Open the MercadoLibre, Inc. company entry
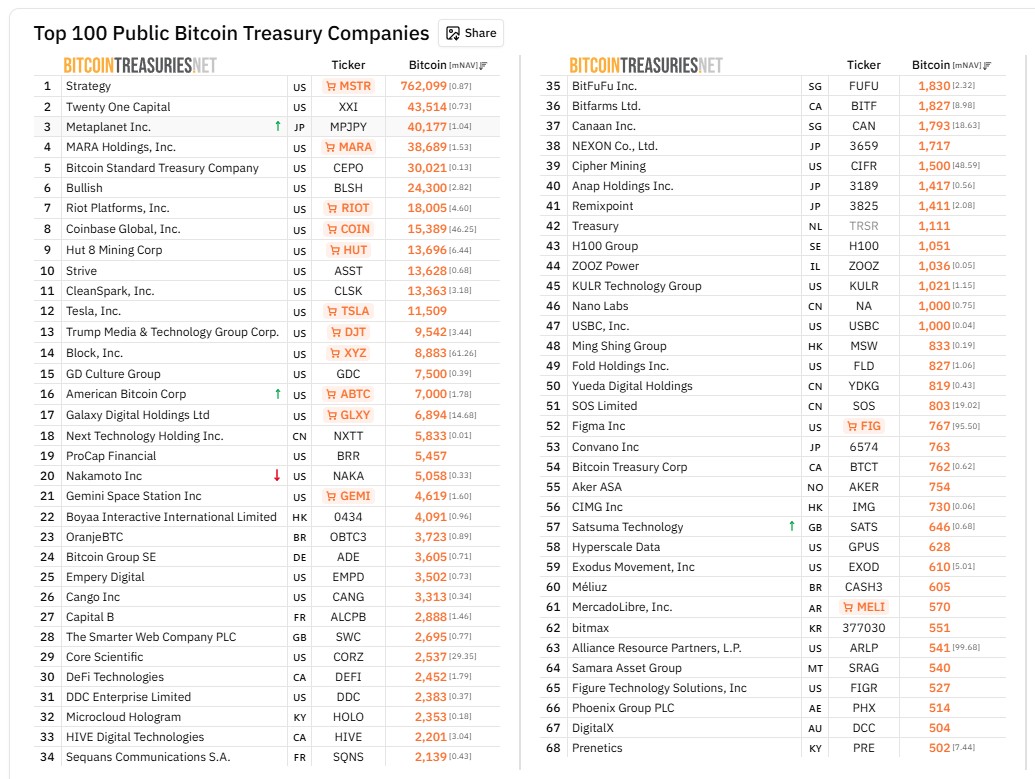Viewport: 1035px width, 779px height. [621, 607]
